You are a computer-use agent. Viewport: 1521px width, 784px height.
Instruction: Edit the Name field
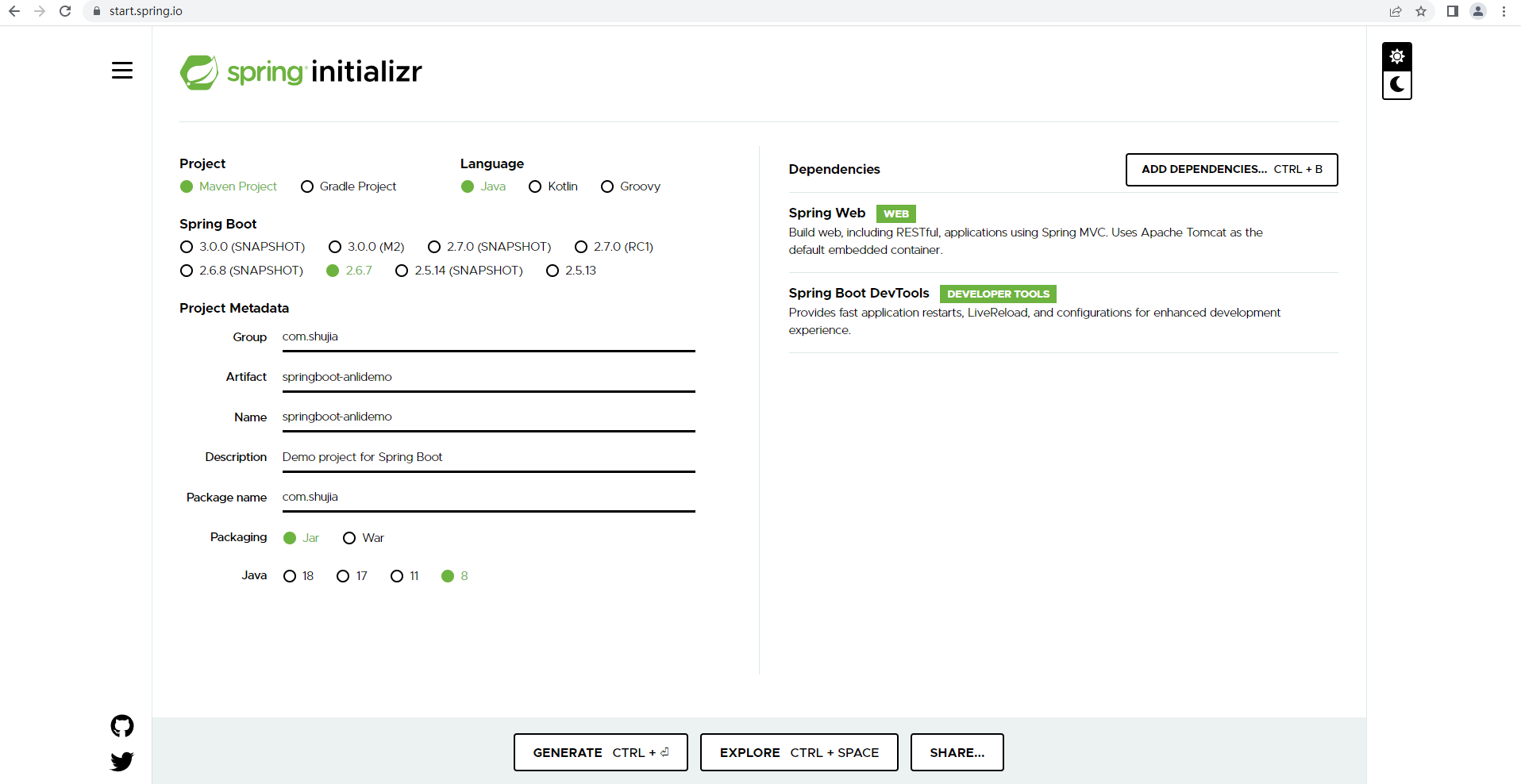click(489, 417)
